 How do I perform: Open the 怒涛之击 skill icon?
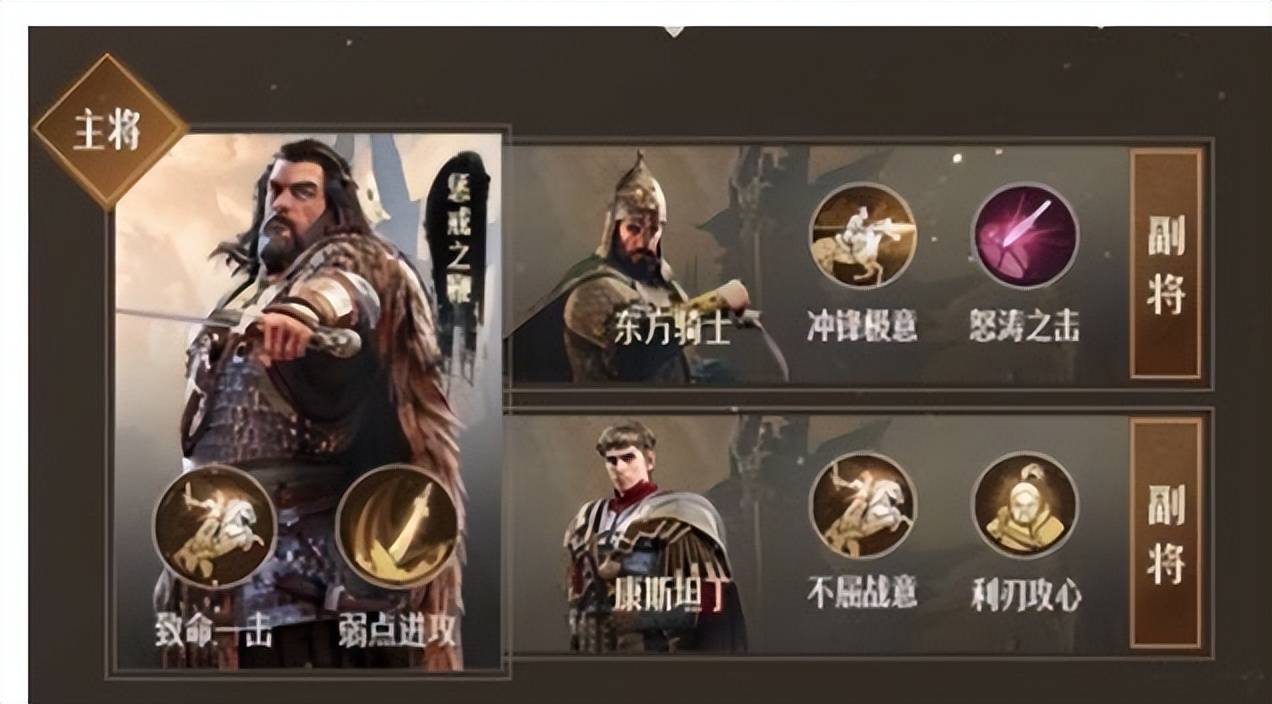tap(1025, 236)
